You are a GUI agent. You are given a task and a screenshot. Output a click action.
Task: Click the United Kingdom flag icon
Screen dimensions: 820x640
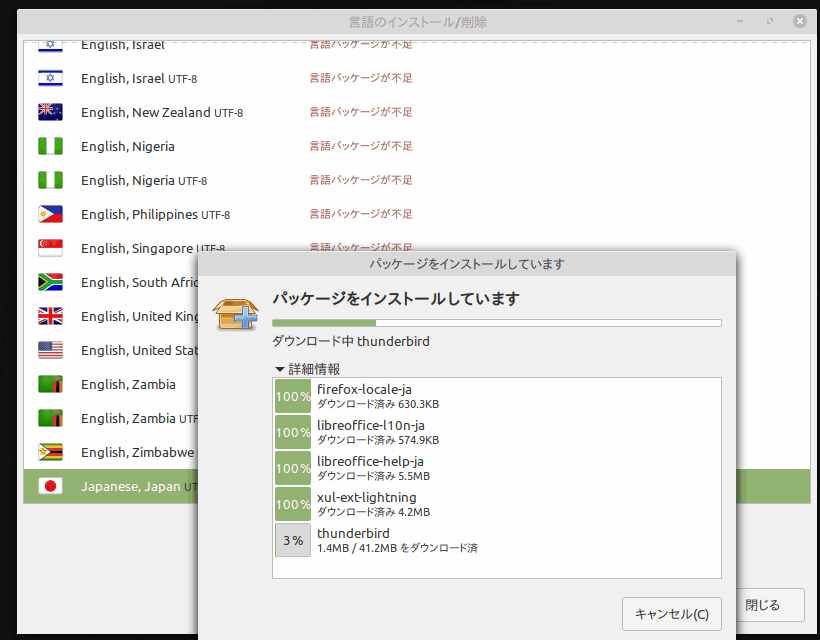pyautogui.click(x=50, y=316)
